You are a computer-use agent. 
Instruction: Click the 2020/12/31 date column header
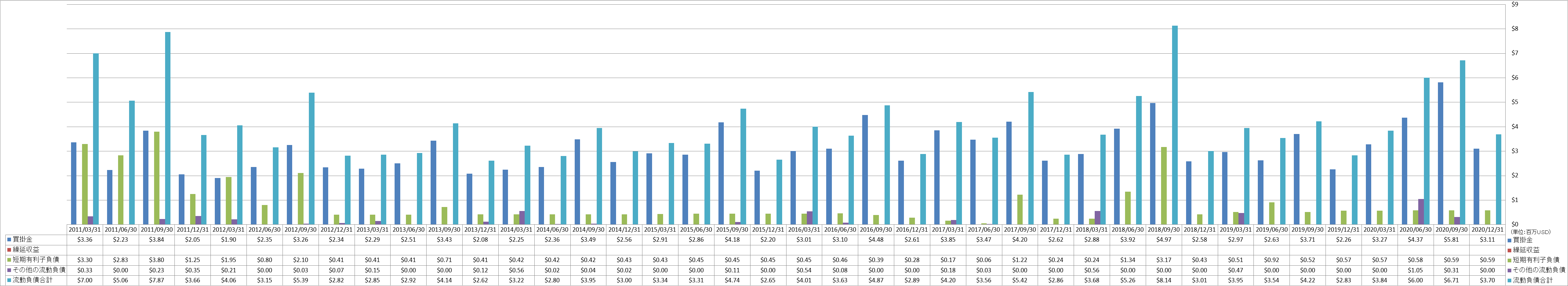pos(1487,230)
